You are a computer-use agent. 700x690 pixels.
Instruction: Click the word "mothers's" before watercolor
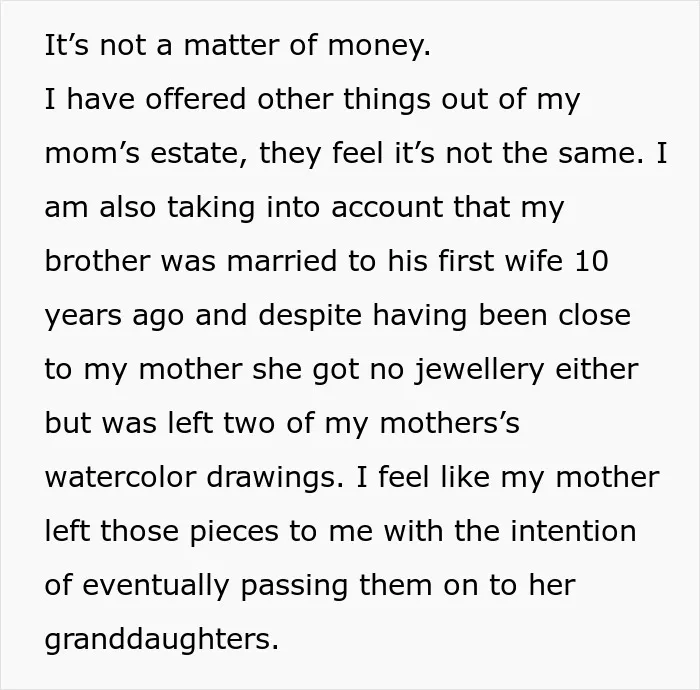pyautogui.click(x=450, y=423)
